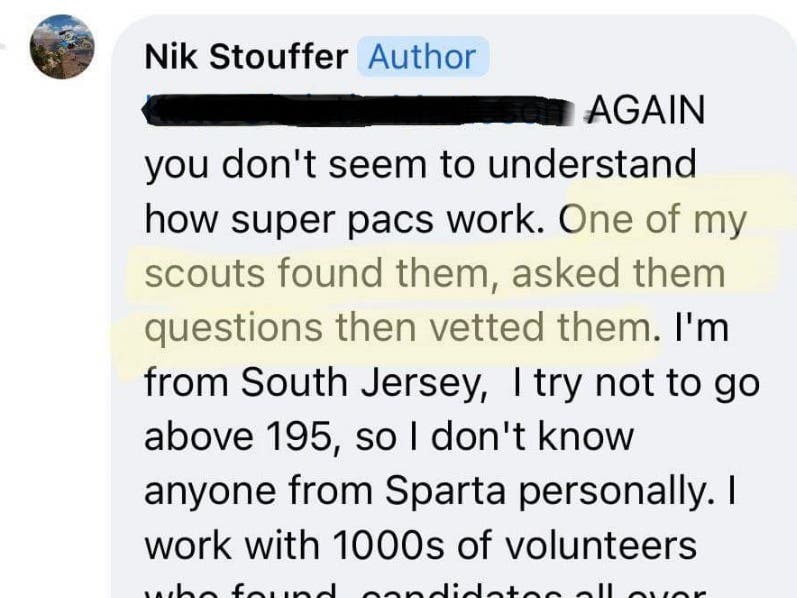Select the word 'I'm' after the highlight
This screenshot has height=598, width=797.
pyautogui.click(x=701, y=327)
